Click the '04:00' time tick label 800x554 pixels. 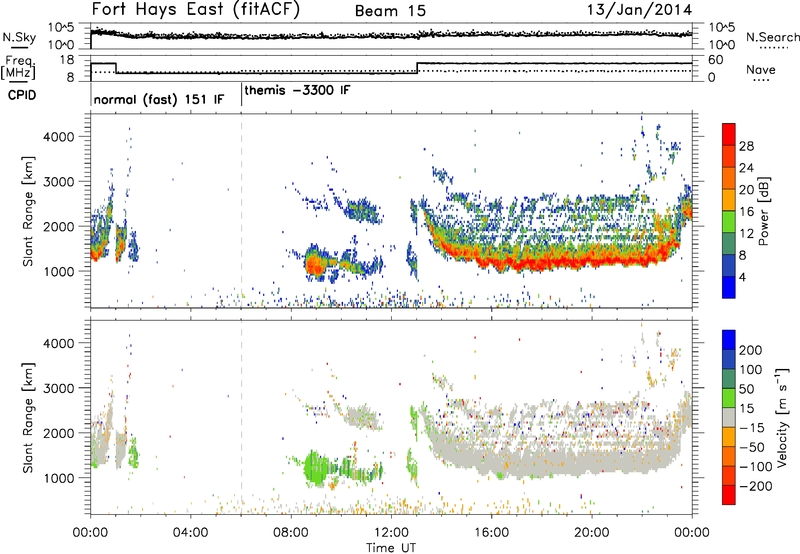click(190, 533)
